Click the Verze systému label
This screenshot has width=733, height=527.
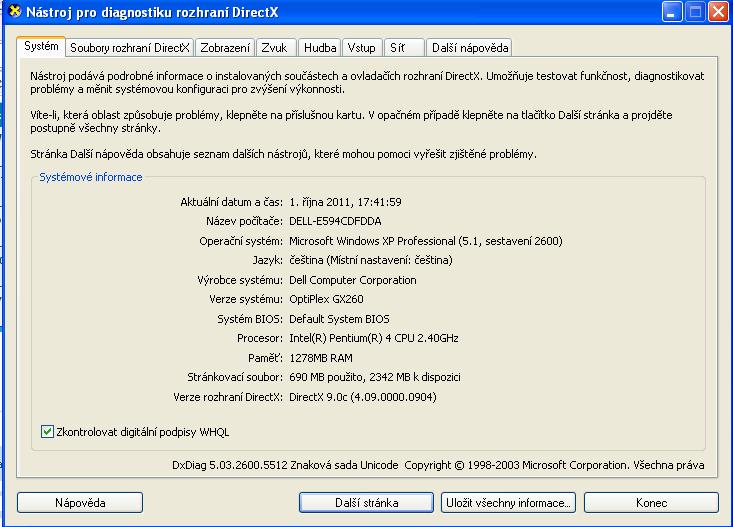click(246, 299)
